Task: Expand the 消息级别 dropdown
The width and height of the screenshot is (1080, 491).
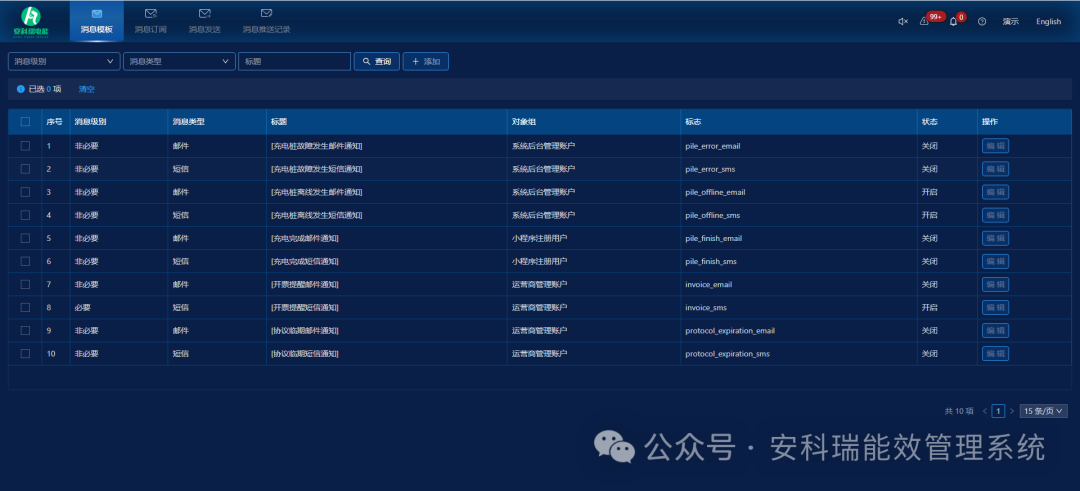Action: point(64,61)
